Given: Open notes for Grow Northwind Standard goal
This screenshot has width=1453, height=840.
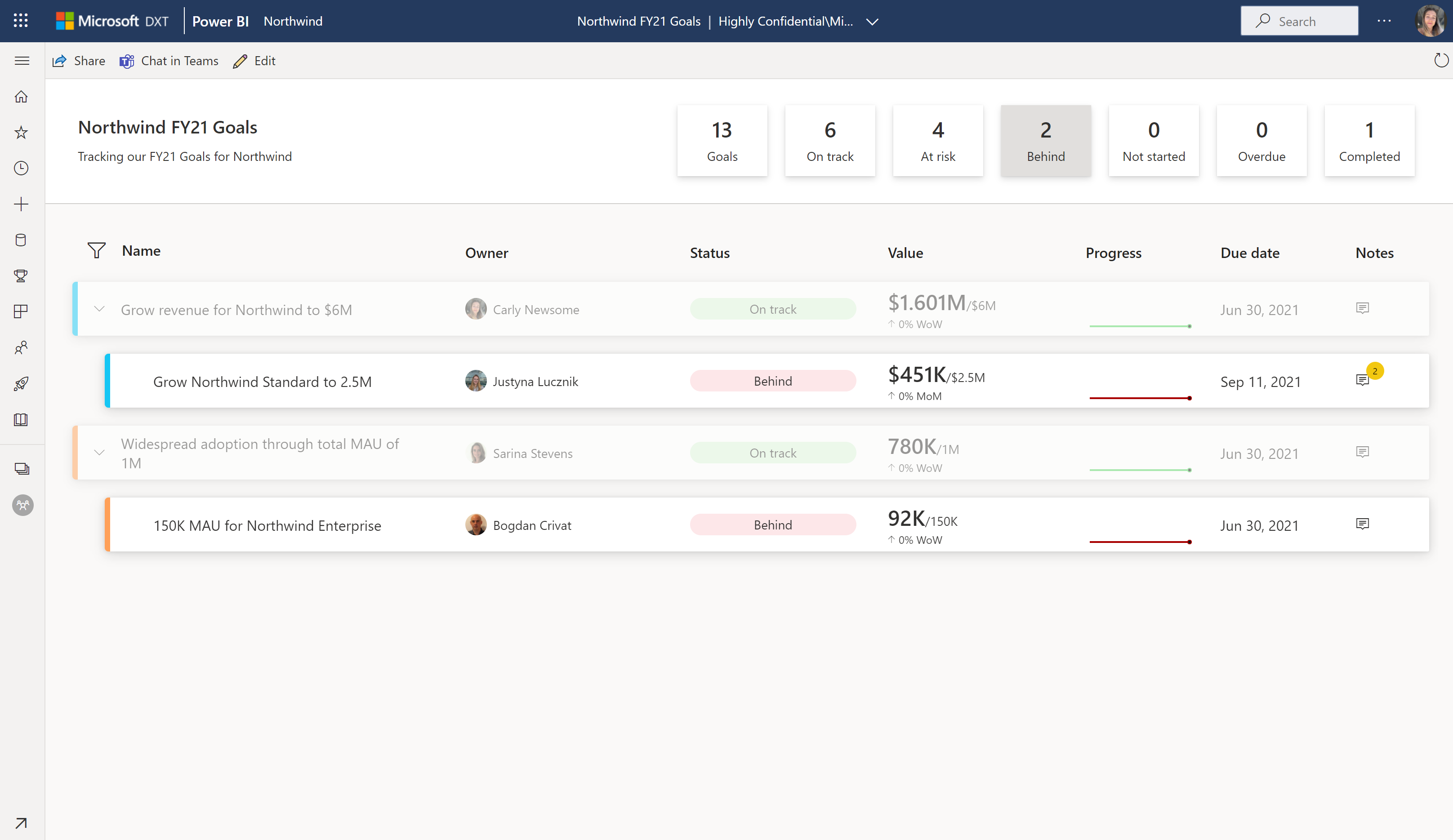Looking at the screenshot, I should coord(1363,380).
